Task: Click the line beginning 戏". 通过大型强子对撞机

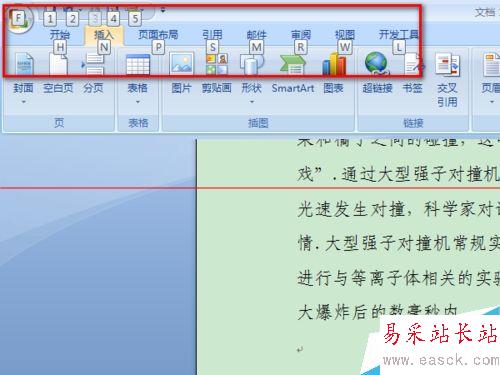Action: click(399, 174)
